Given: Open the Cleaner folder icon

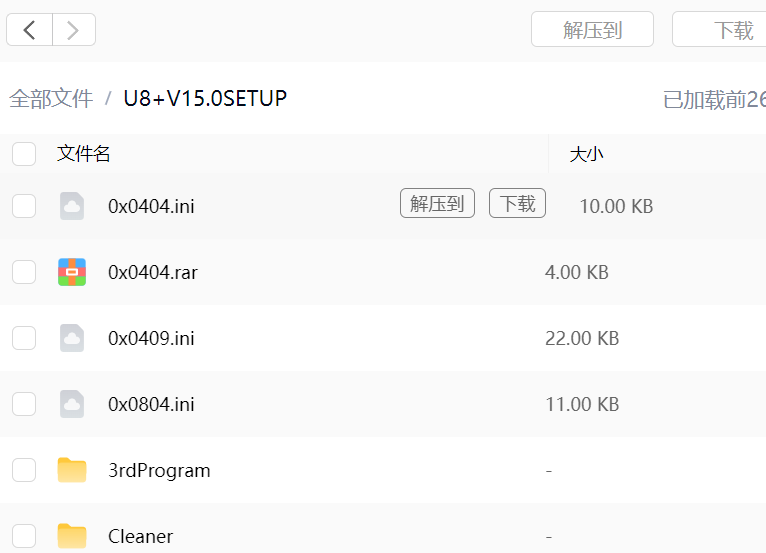Looking at the screenshot, I should [x=72, y=536].
